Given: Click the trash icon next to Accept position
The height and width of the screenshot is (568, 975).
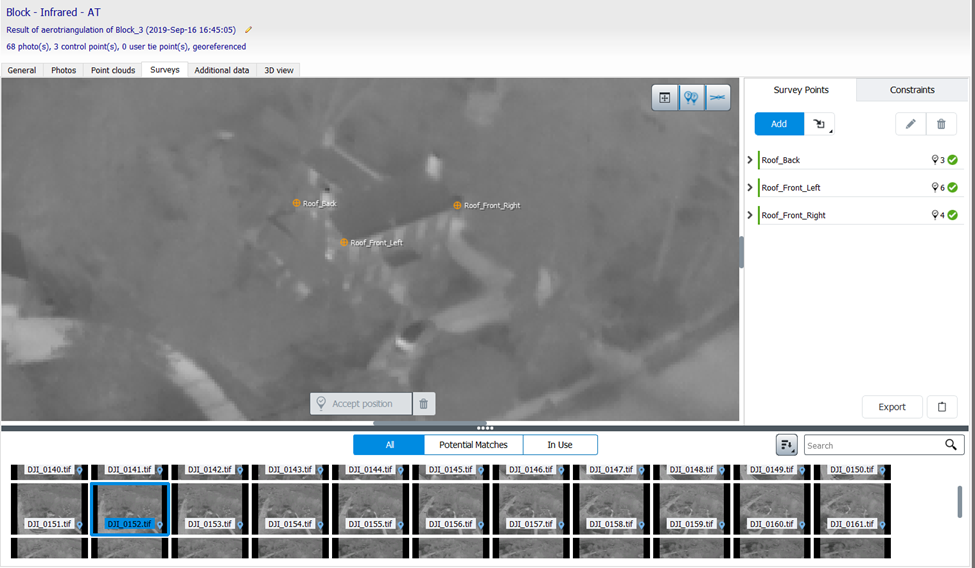Looking at the screenshot, I should pyautogui.click(x=424, y=404).
